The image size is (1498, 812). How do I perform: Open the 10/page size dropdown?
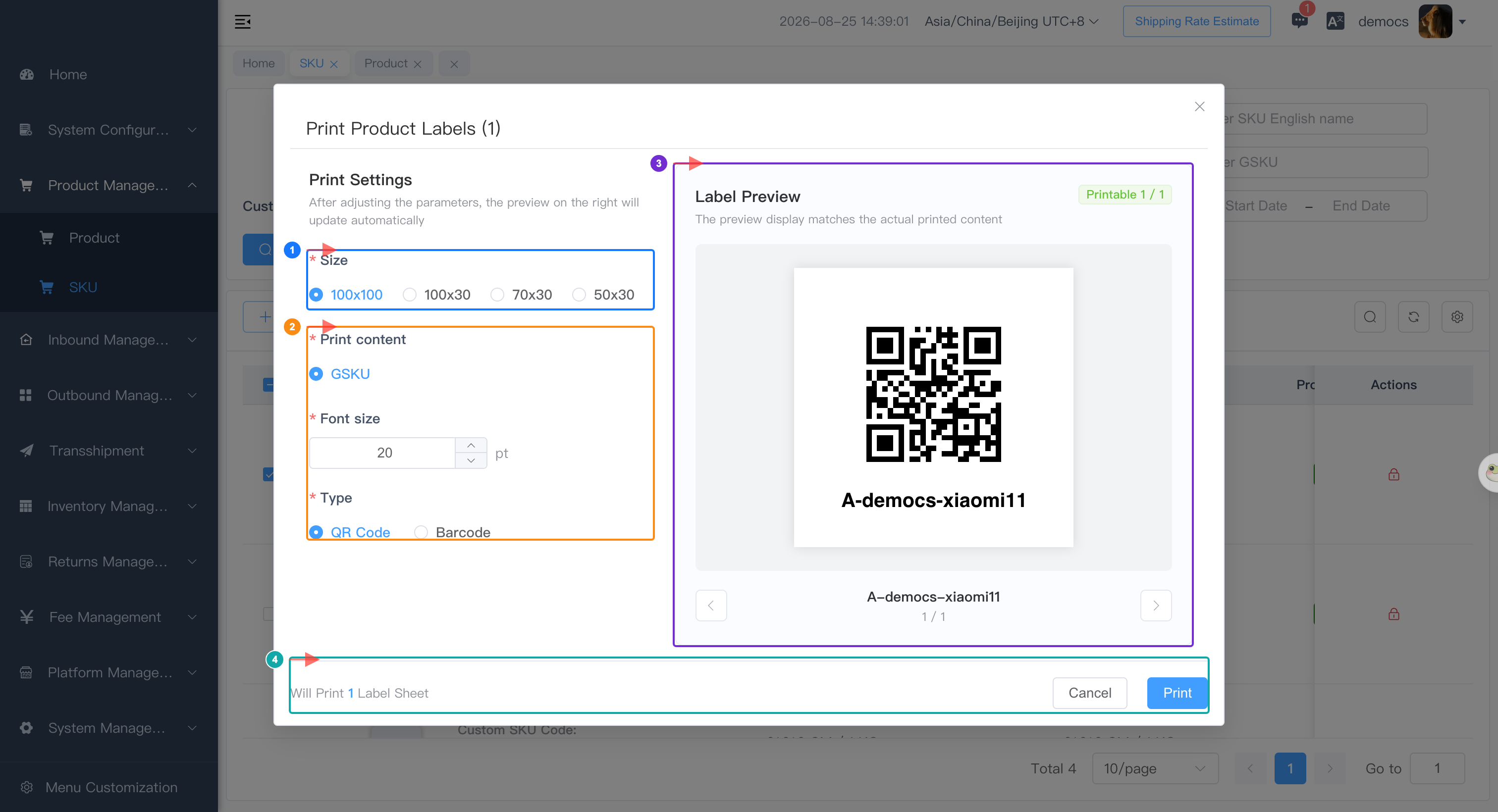click(1156, 768)
